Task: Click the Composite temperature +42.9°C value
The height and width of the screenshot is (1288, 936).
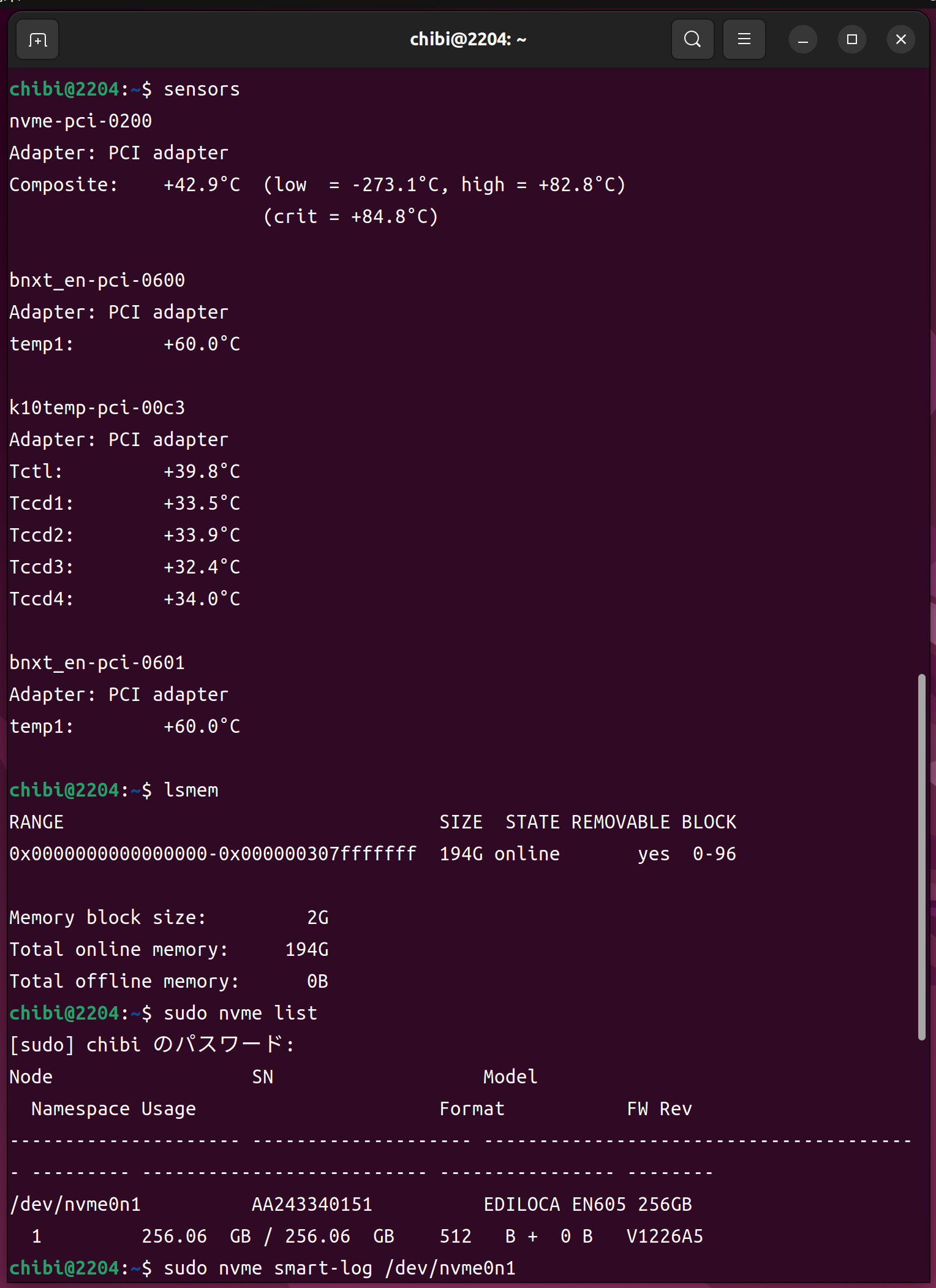Action: point(202,185)
